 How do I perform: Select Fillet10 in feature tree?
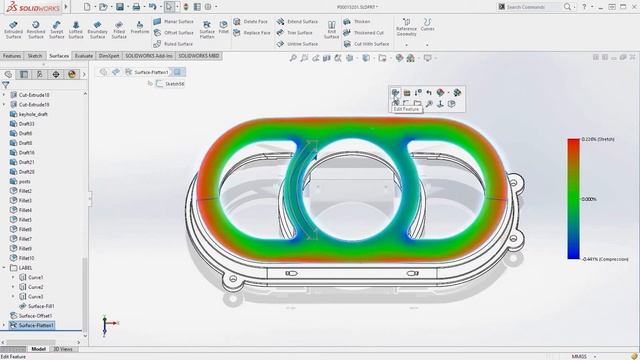22,258
